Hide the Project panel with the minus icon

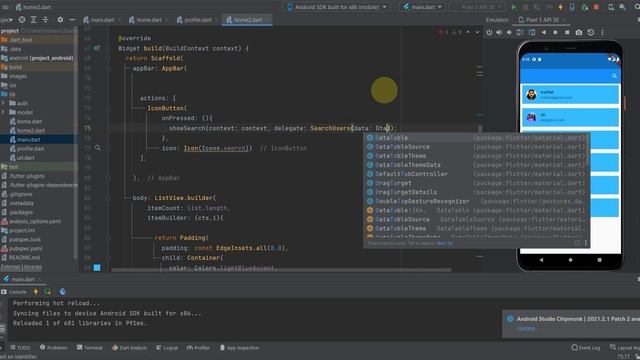click(72, 20)
